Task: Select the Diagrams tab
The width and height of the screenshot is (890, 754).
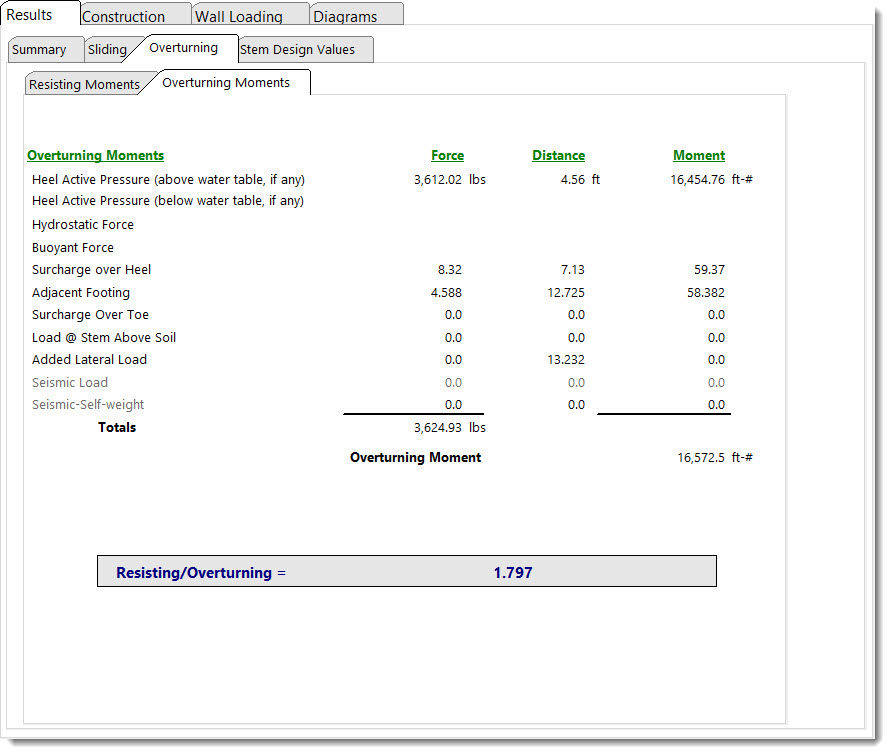Action: click(345, 16)
